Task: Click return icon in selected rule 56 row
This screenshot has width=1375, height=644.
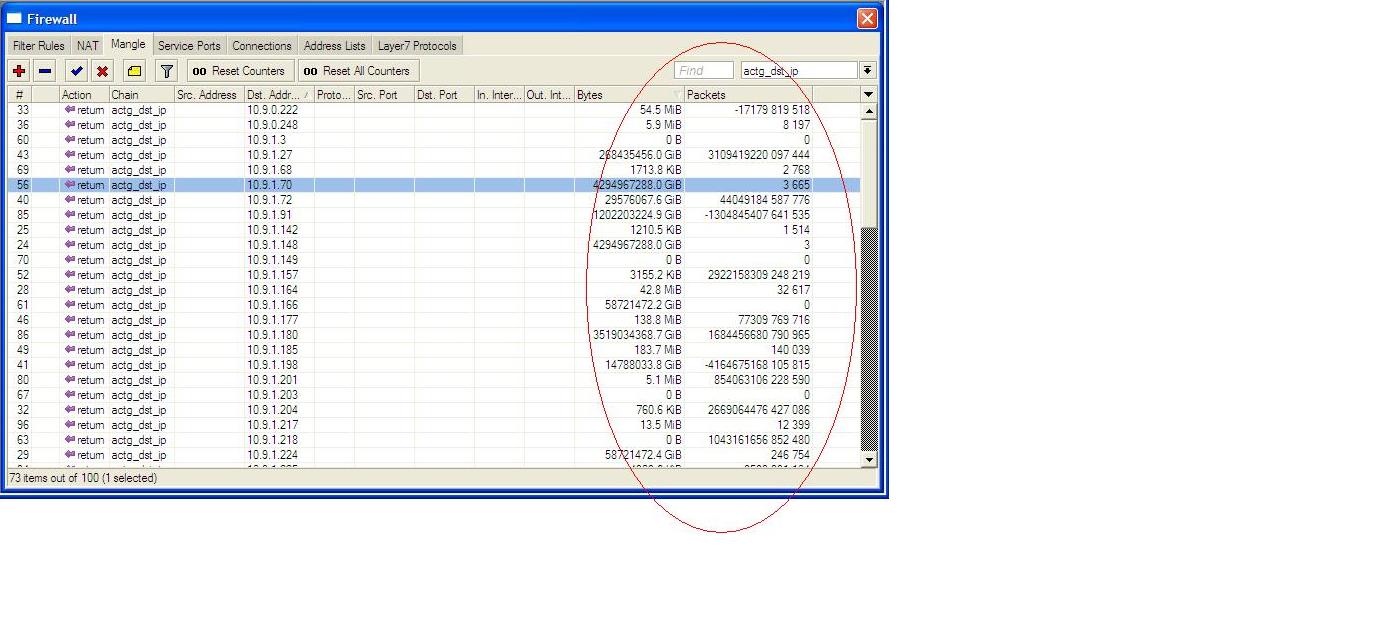Action: 70,185
